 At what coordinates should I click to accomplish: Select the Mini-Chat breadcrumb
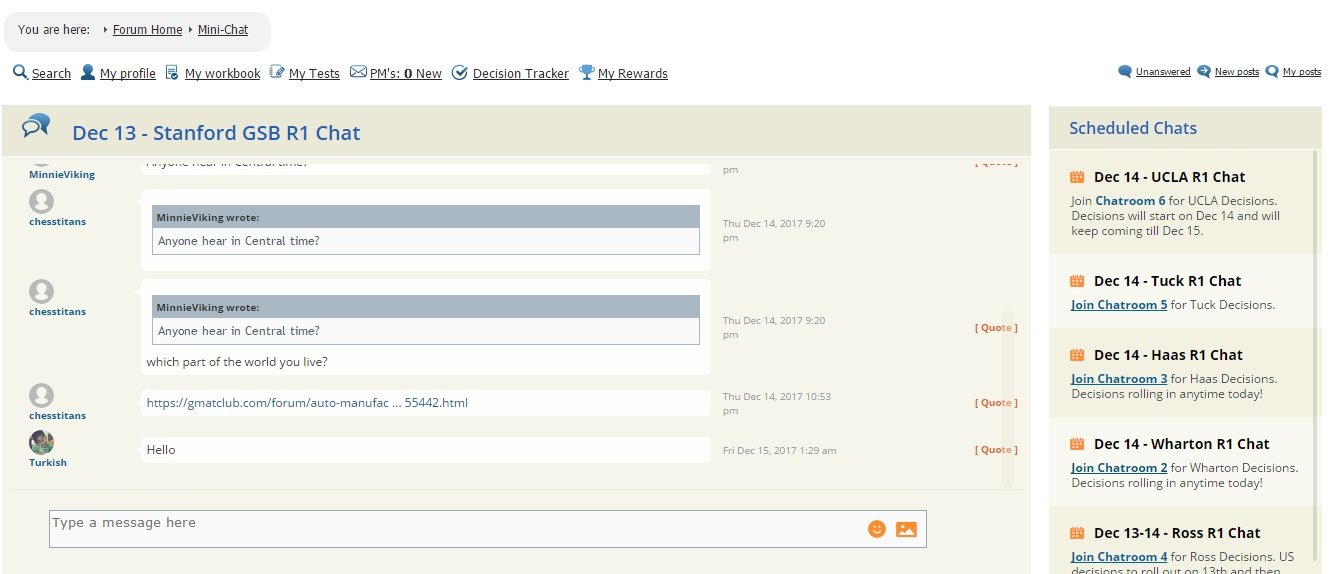223,30
